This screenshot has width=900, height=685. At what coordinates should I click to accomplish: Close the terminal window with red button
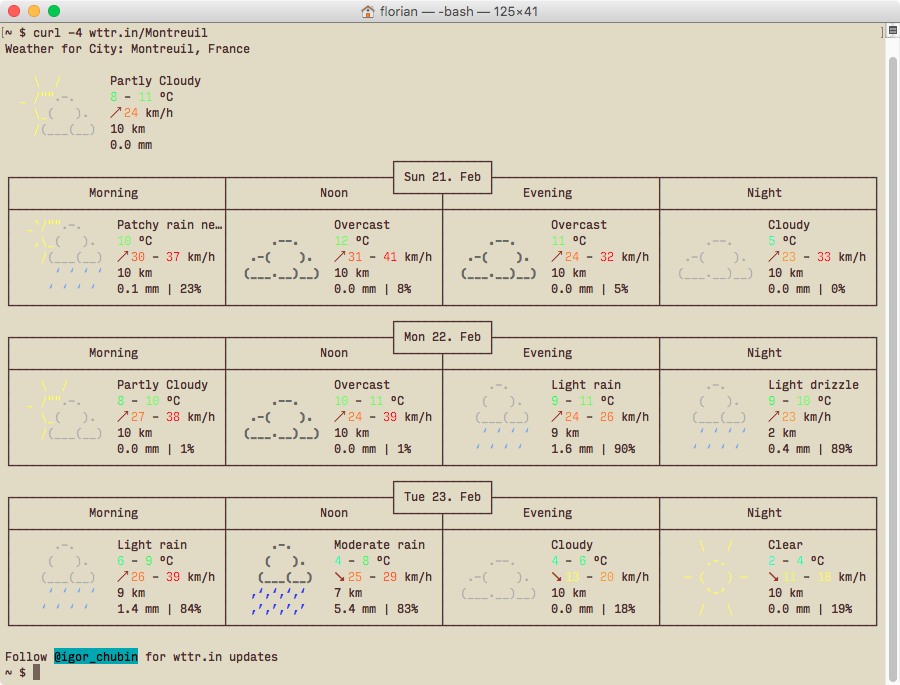click(14, 11)
